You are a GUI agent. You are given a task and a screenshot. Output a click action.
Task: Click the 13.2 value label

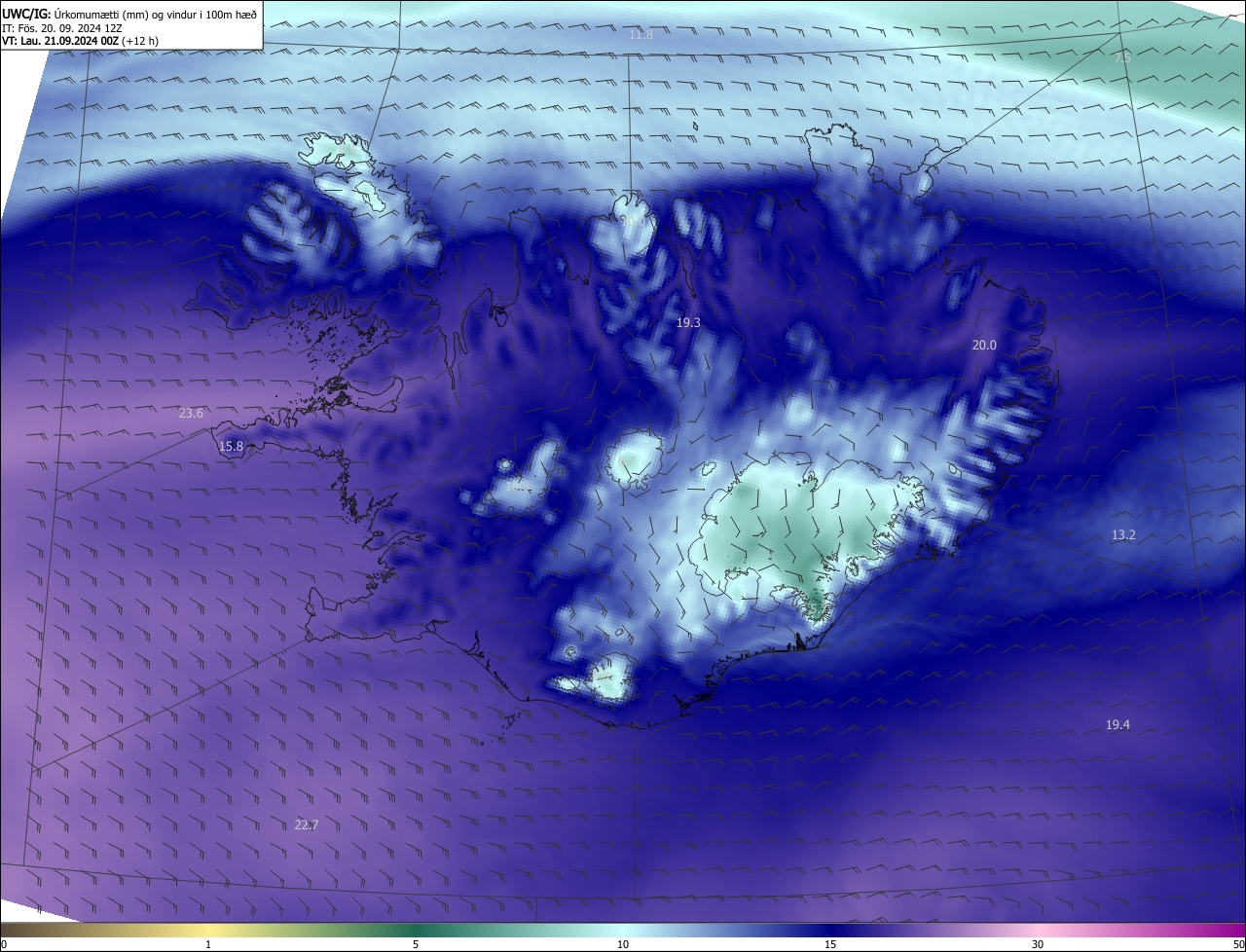1123,535
